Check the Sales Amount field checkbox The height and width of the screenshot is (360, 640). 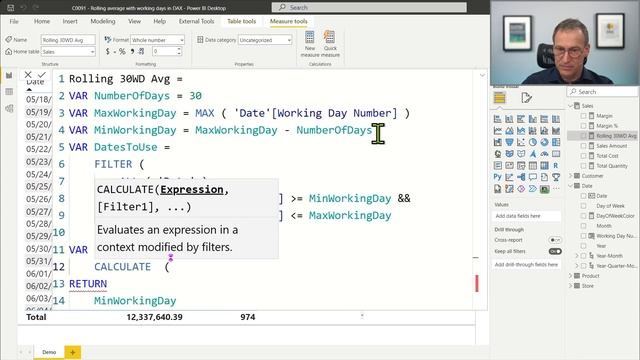[583, 146]
